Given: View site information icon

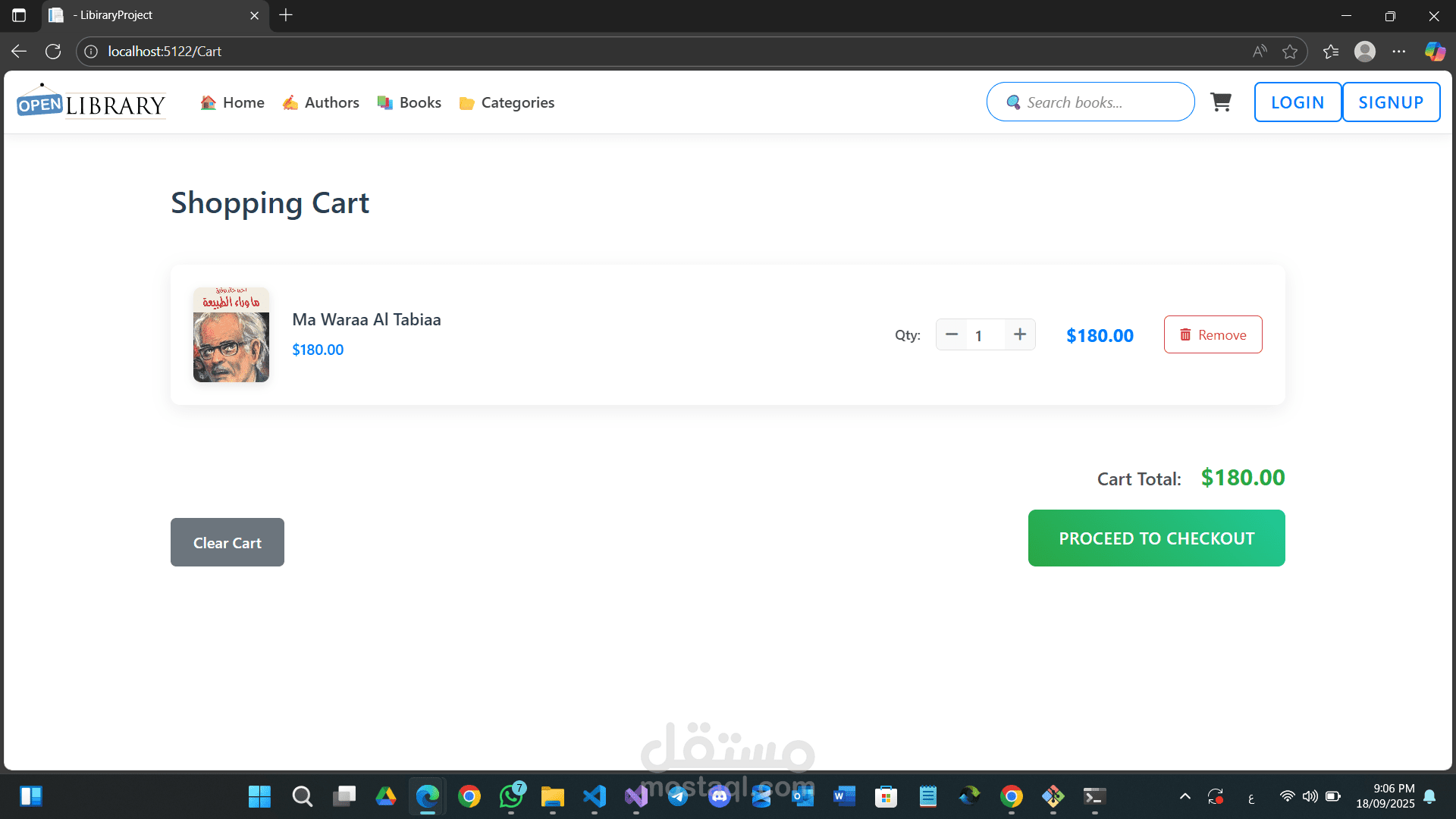Looking at the screenshot, I should [x=91, y=51].
